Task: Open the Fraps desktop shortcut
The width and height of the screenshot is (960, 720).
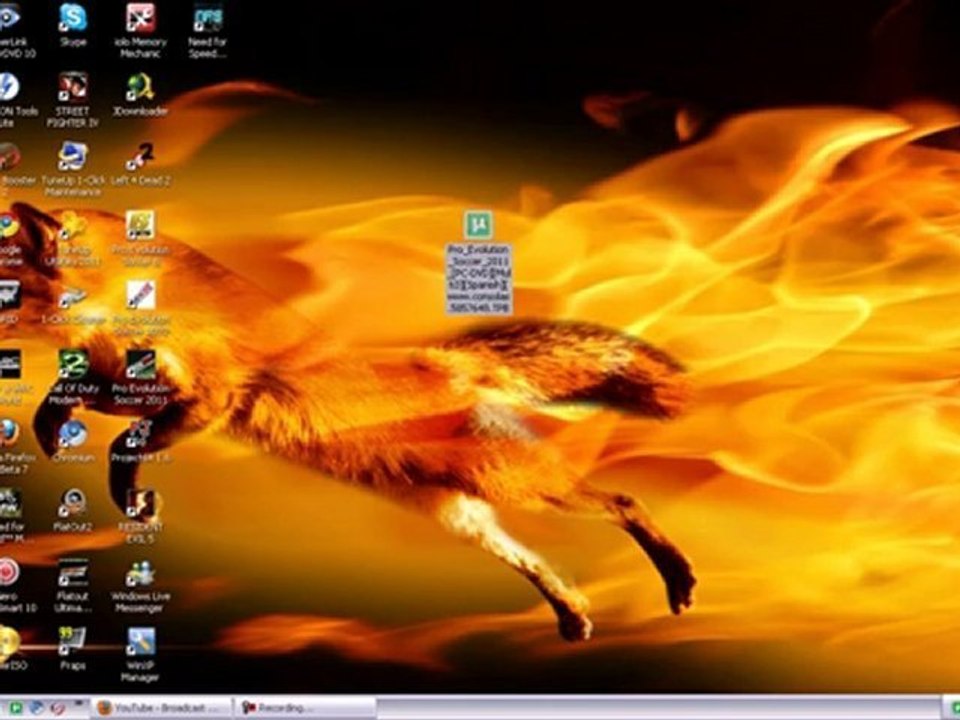Action: click(x=73, y=648)
